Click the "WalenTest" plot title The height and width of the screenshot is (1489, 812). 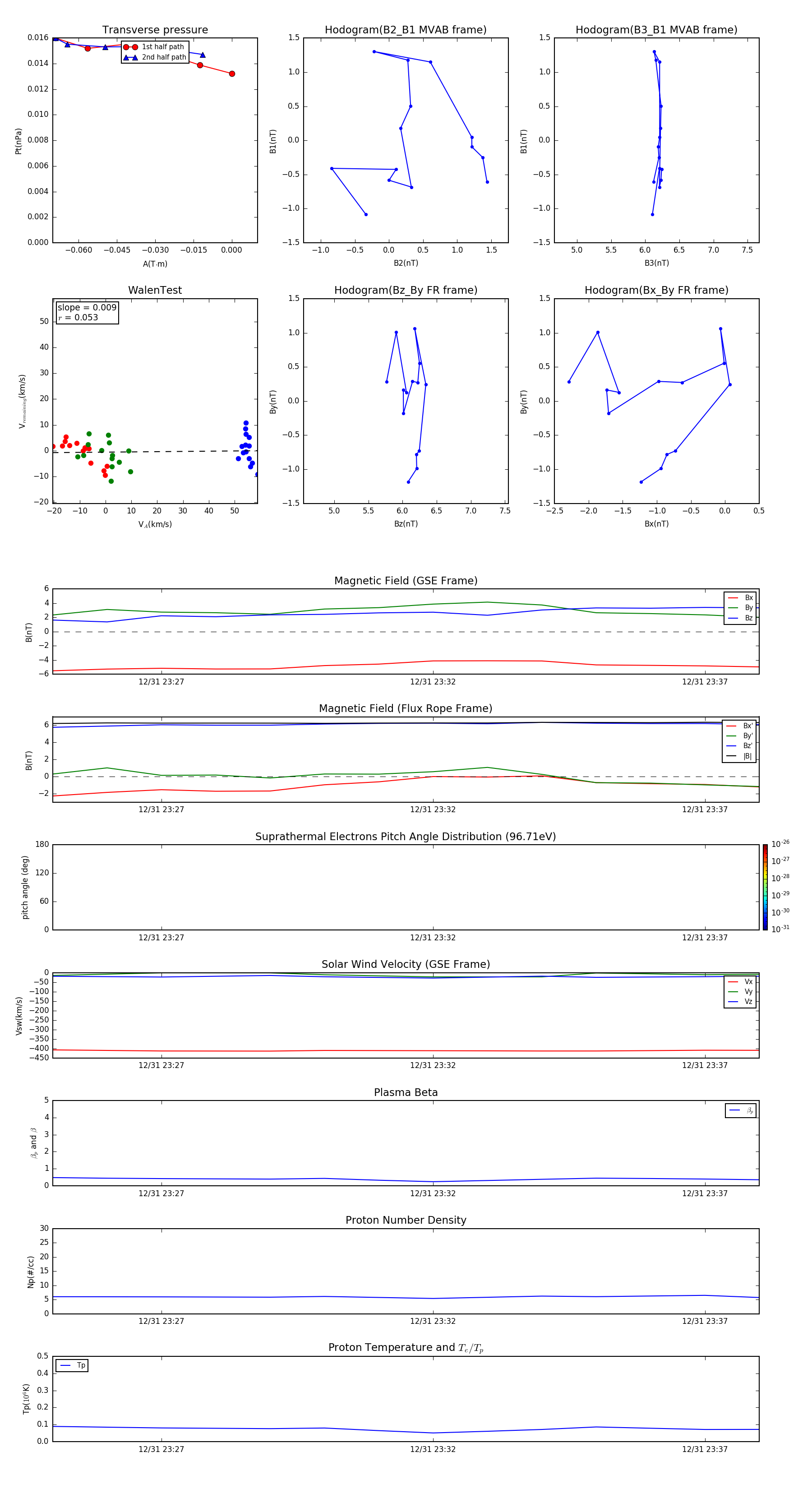point(155,290)
